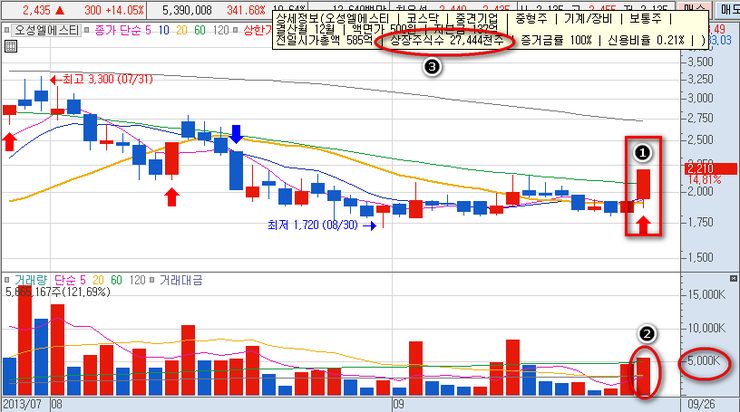This screenshot has height=412, width=740.
Task: Click the 최저 1,720 (08/30) low marker
Action: coord(321,225)
